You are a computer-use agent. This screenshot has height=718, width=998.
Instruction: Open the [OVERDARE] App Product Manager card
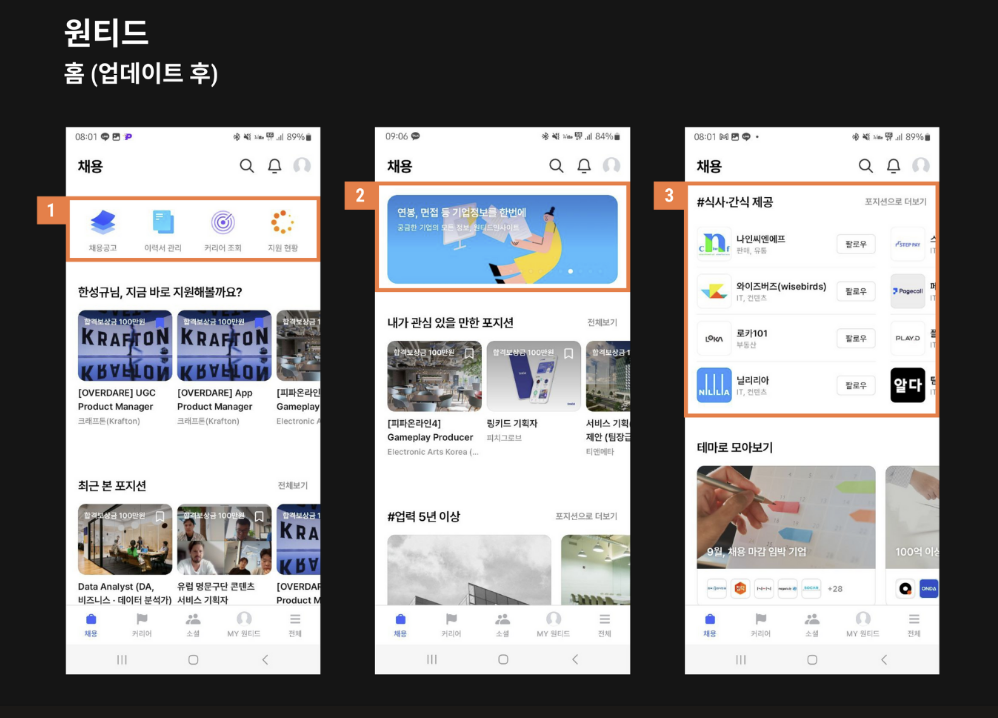(x=224, y=368)
